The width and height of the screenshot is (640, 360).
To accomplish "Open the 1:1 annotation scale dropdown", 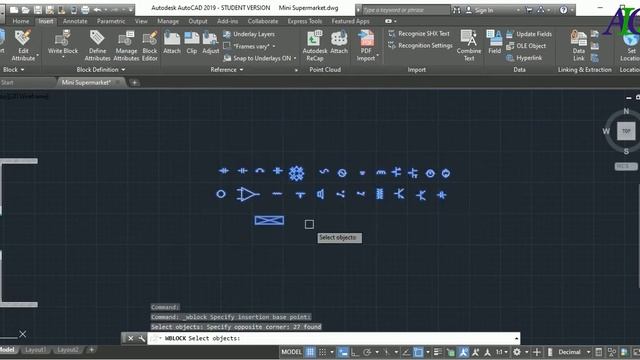I will (502, 352).
